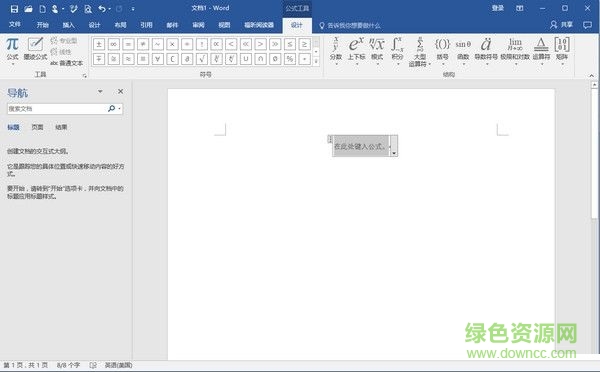The image size is (600, 372).
Task: Select the 页面 (Pages) navigation tab
Action: (x=37, y=127)
